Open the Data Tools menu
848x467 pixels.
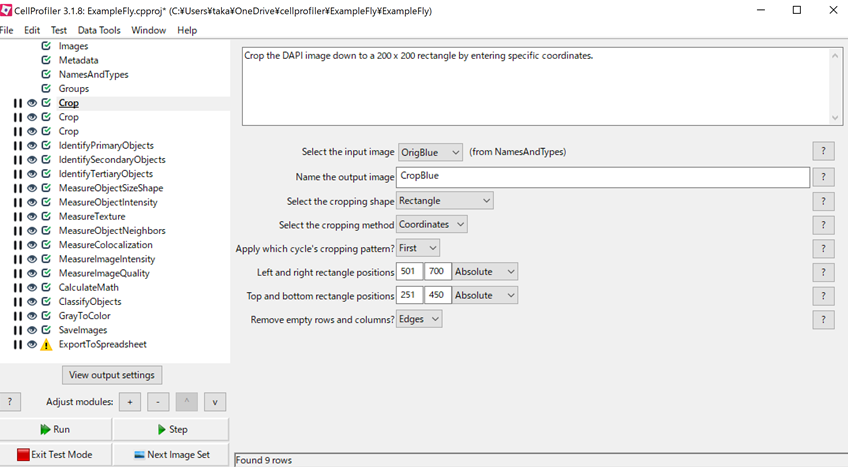(x=99, y=30)
